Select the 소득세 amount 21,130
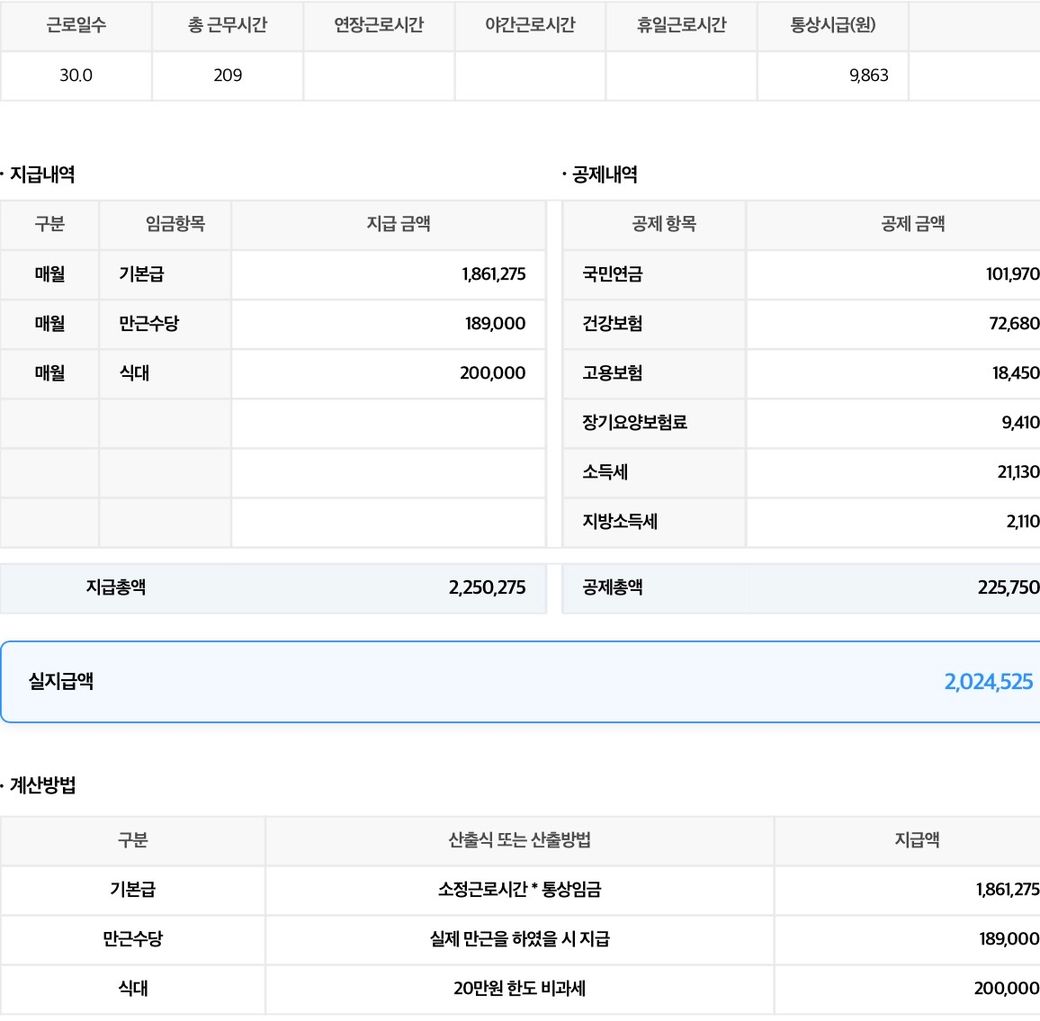Screen dimensions: 1040x1021 tap(1017, 472)
